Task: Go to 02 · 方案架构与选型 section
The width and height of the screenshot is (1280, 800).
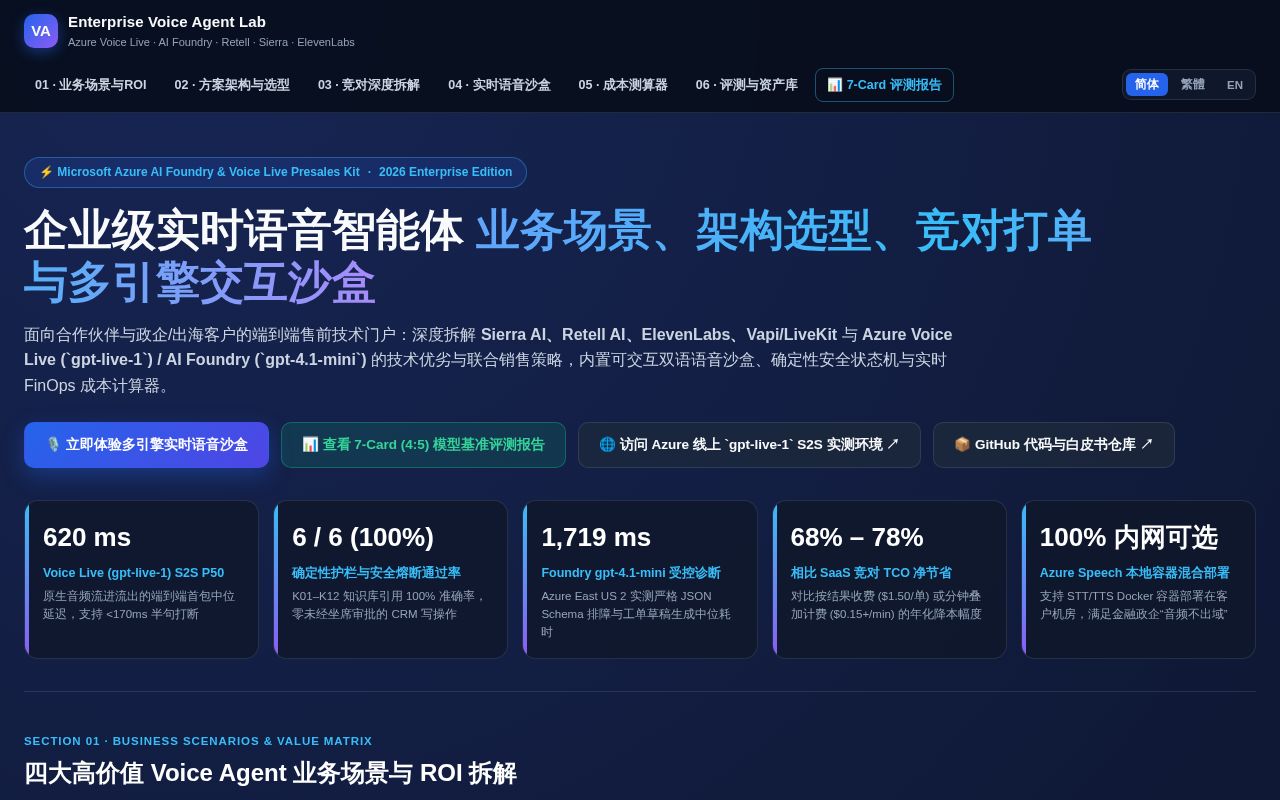Action: click(x=232, y=85)
